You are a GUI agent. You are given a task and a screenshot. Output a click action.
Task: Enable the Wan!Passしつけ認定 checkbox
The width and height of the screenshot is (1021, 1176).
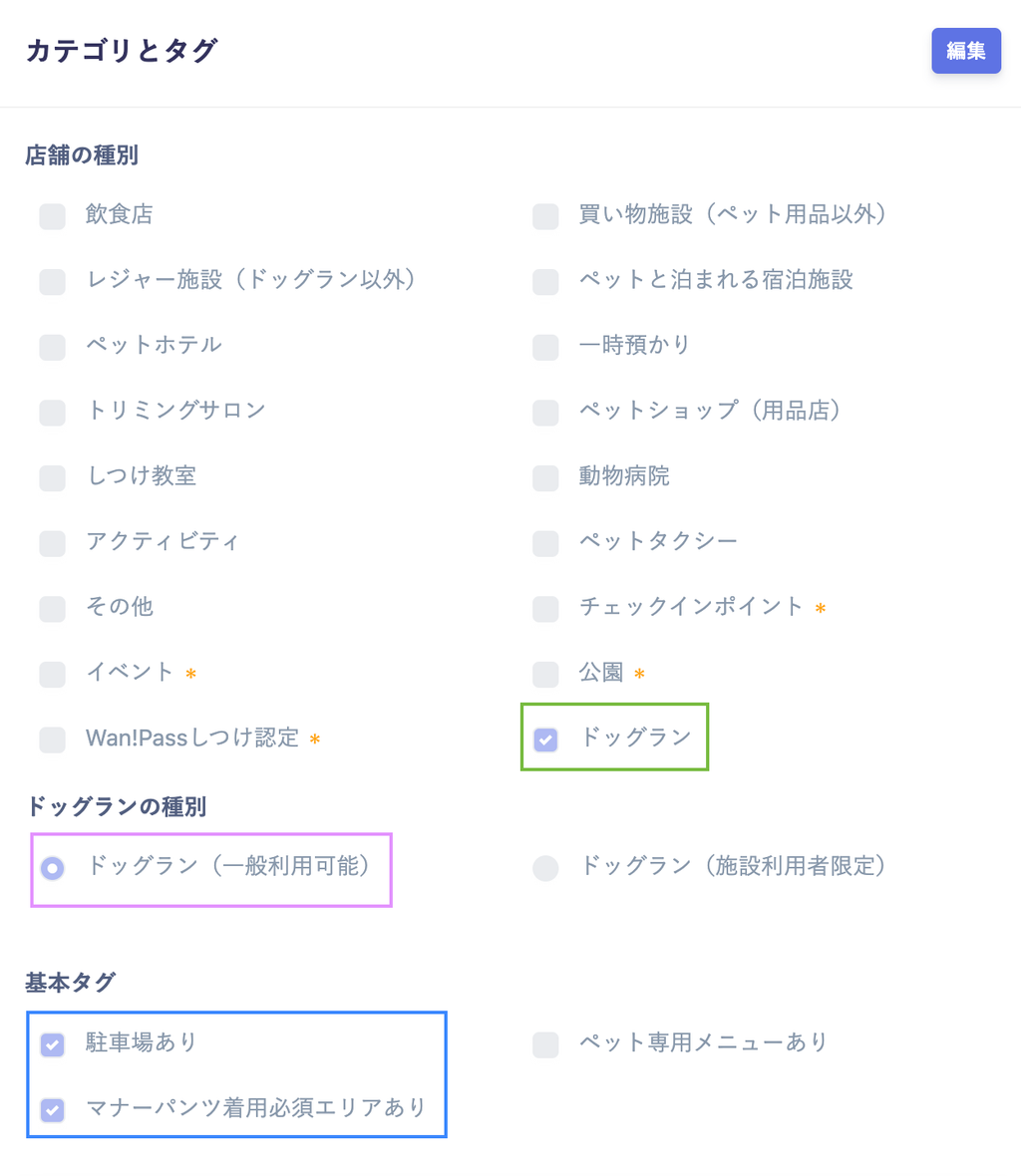pos(53,739)
